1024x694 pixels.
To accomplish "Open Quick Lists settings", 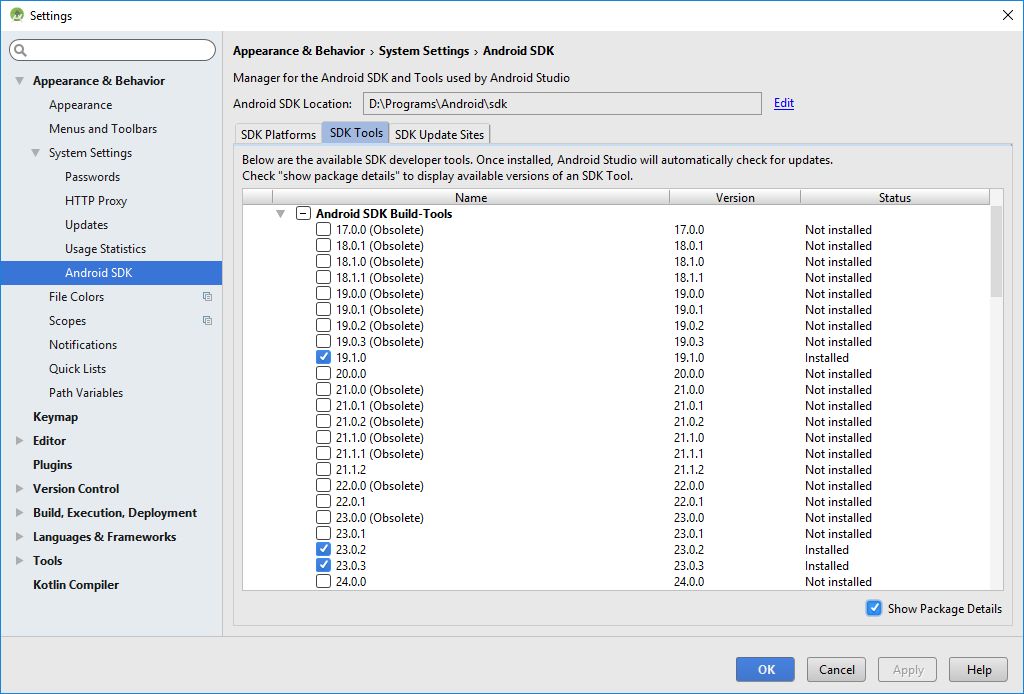I will click(x=78, y=369).
